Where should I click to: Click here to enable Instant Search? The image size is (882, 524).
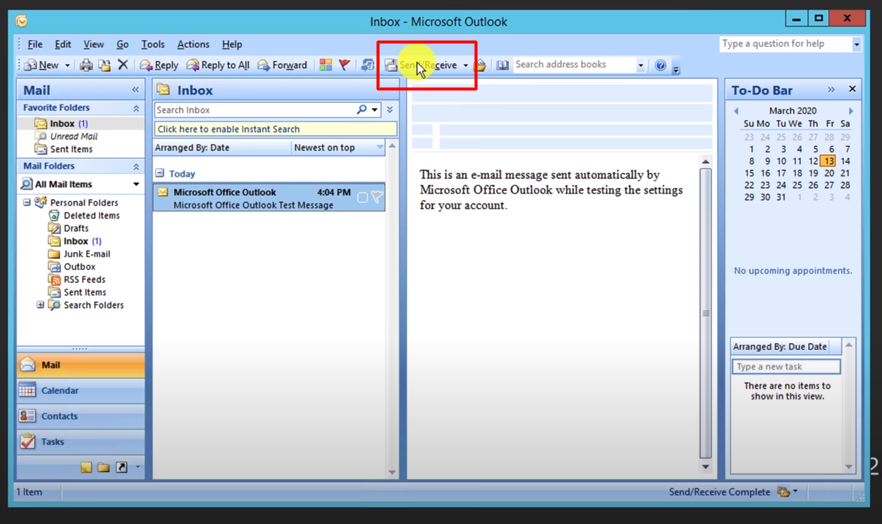click(x=276, y=129)
